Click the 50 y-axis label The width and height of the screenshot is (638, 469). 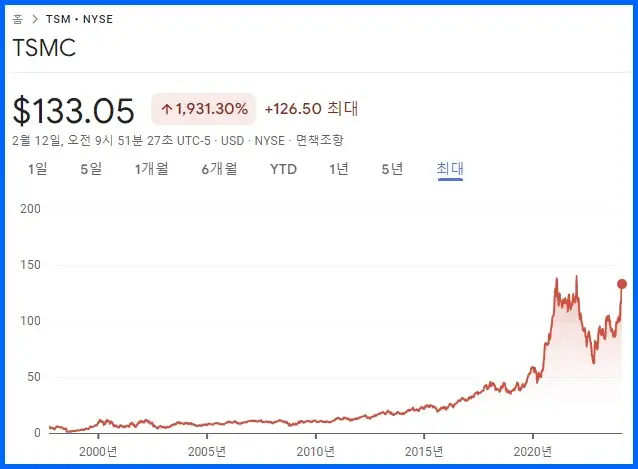pos(34,377)
